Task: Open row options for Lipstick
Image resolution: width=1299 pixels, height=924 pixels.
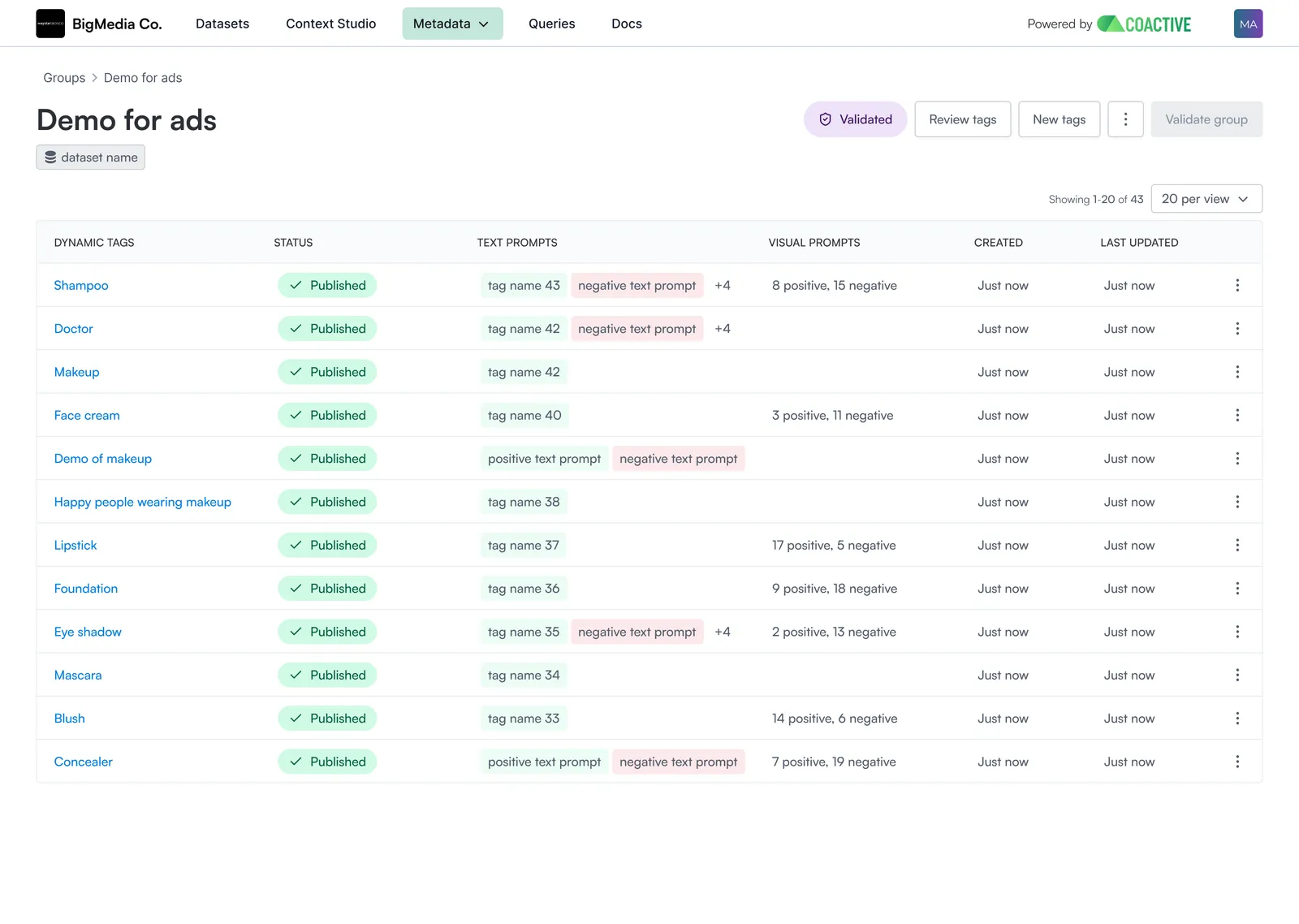Action: coord(1237,545)
